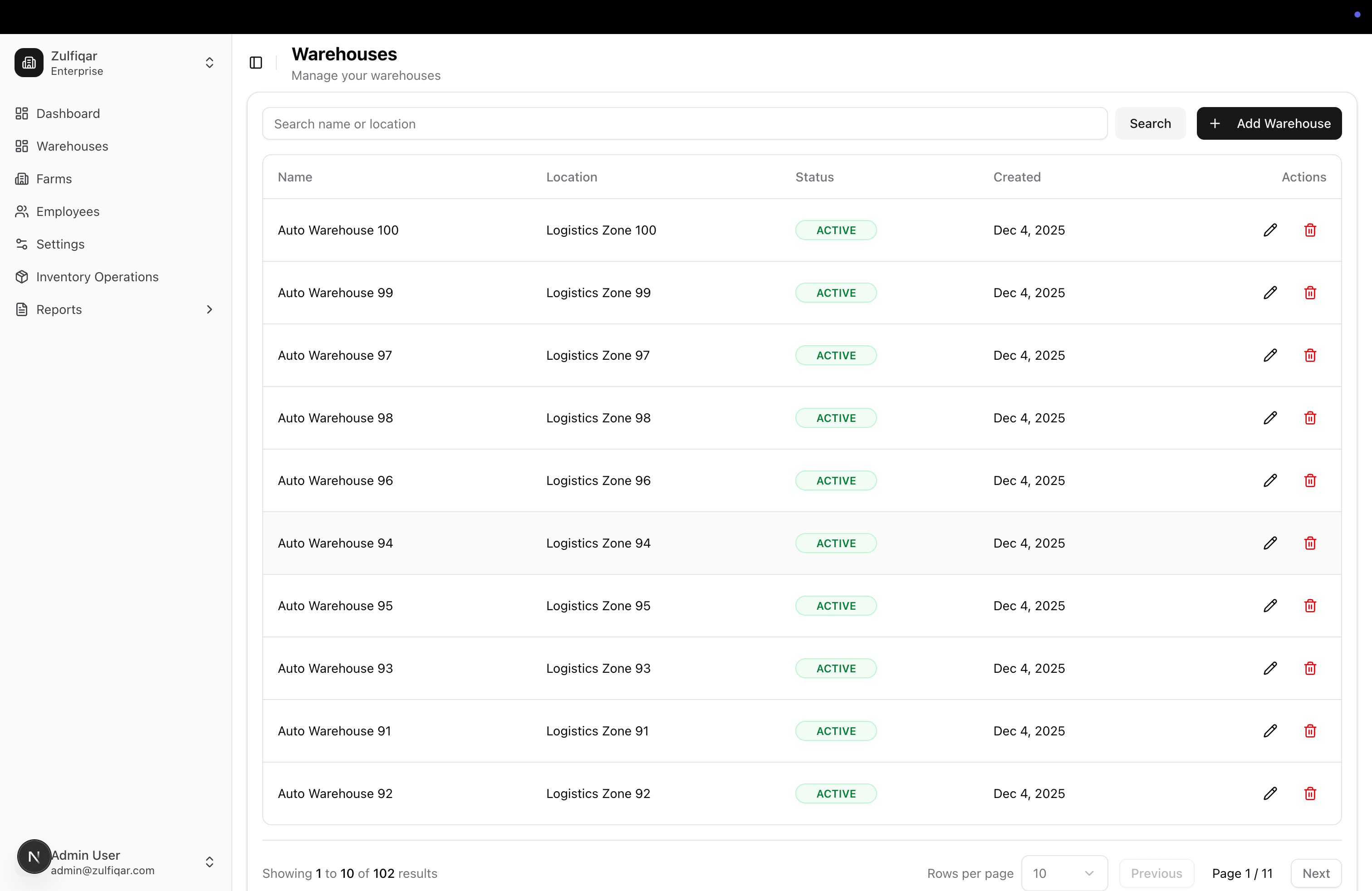Focus the search name or location field
Image resolution: width=1372 pixels, height=891 pixels.
(x=684, y=123)
